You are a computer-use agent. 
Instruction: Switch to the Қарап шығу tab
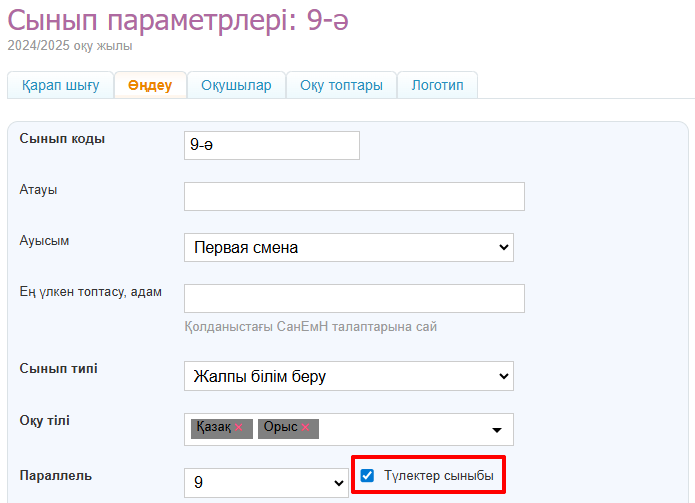point(60,85)
